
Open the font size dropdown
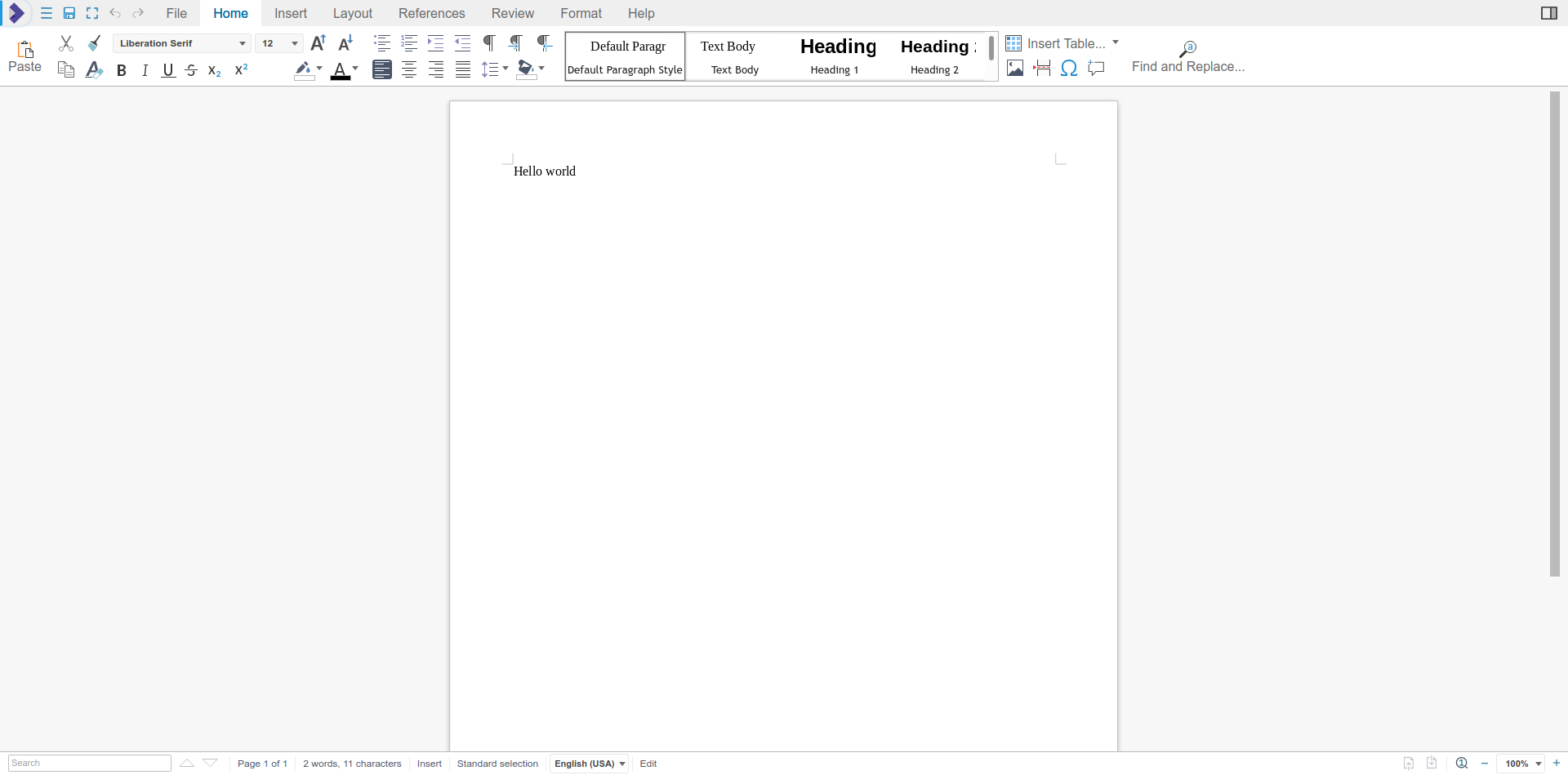[x=295, y=43]
